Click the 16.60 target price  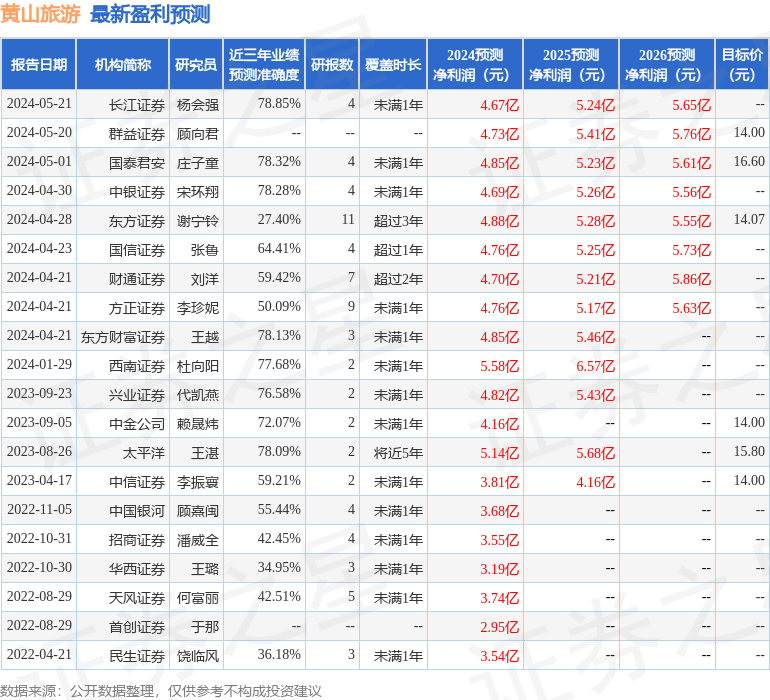749,162
